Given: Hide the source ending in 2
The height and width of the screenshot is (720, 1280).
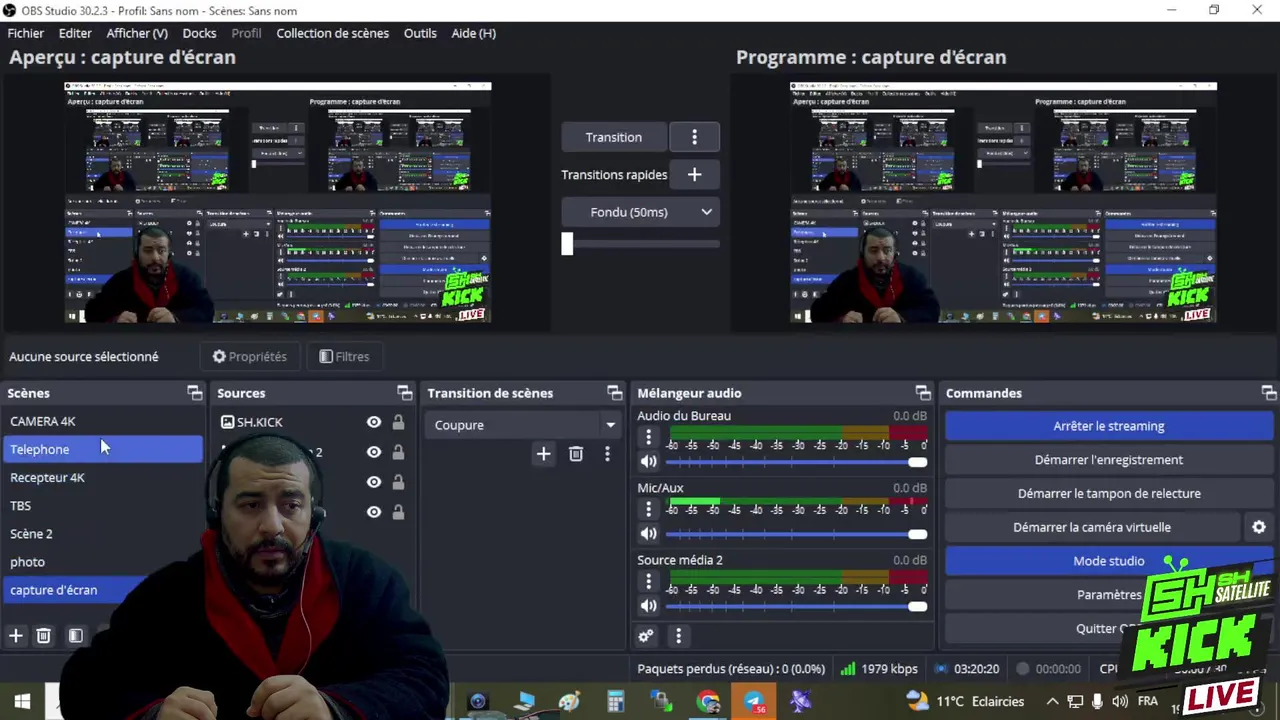Looking at the screenshot, I should click(x=373, y=452).
